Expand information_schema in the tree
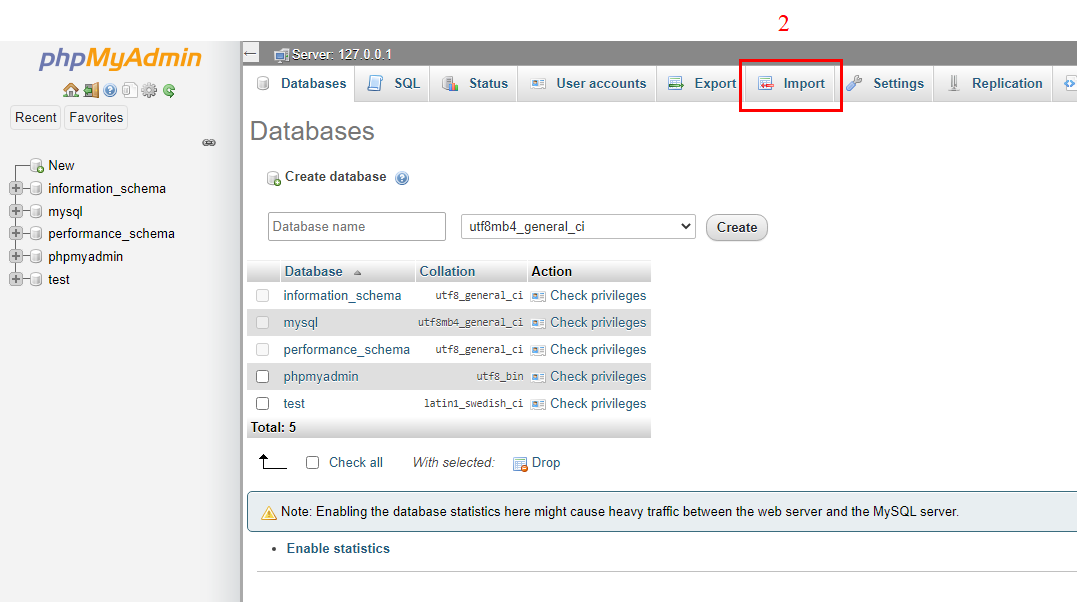The width and height of the screenshot is (1077, 602). click(16, 188)
